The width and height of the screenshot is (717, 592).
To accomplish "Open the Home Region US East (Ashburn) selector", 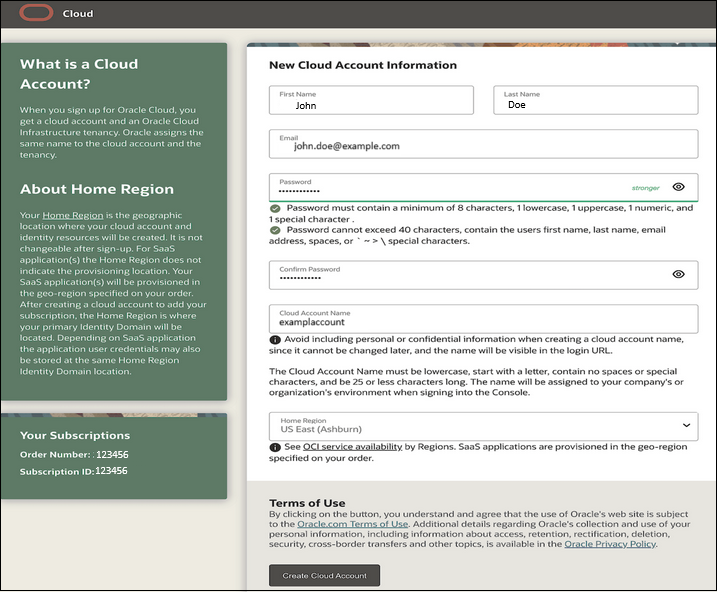I will point(483,426).
